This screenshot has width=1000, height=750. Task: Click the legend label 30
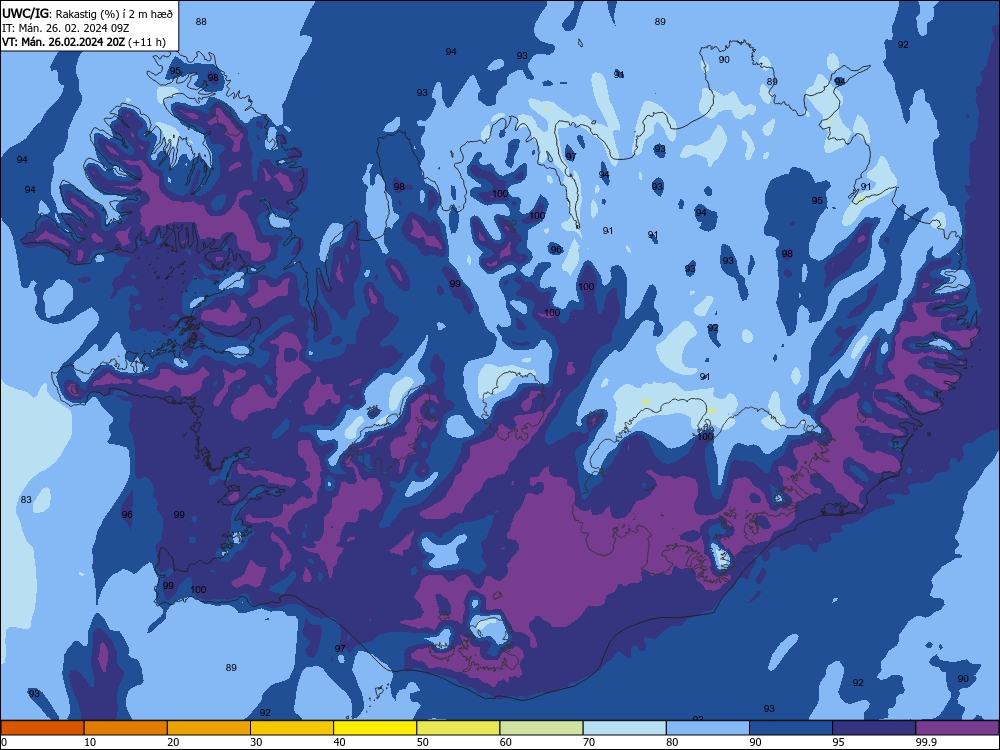256,742
